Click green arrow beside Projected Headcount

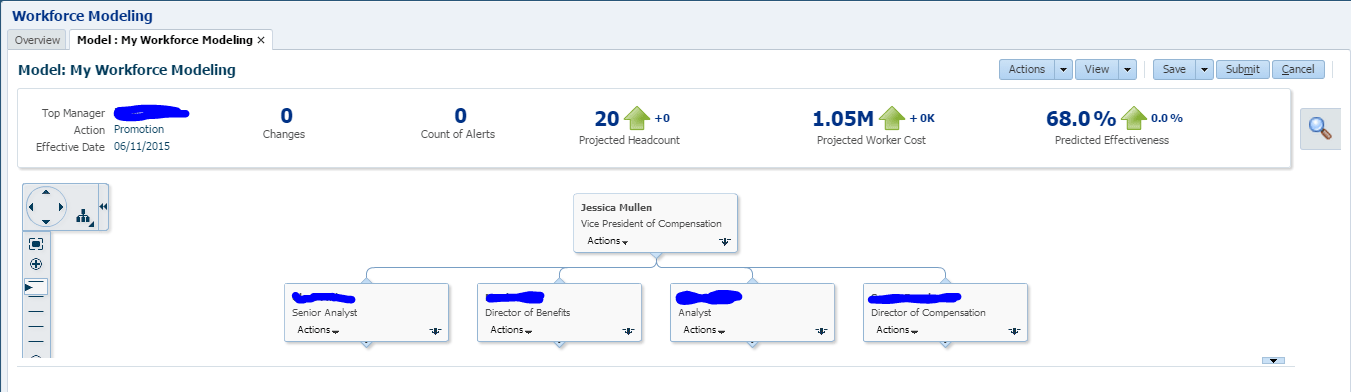[x=637, y=118]
